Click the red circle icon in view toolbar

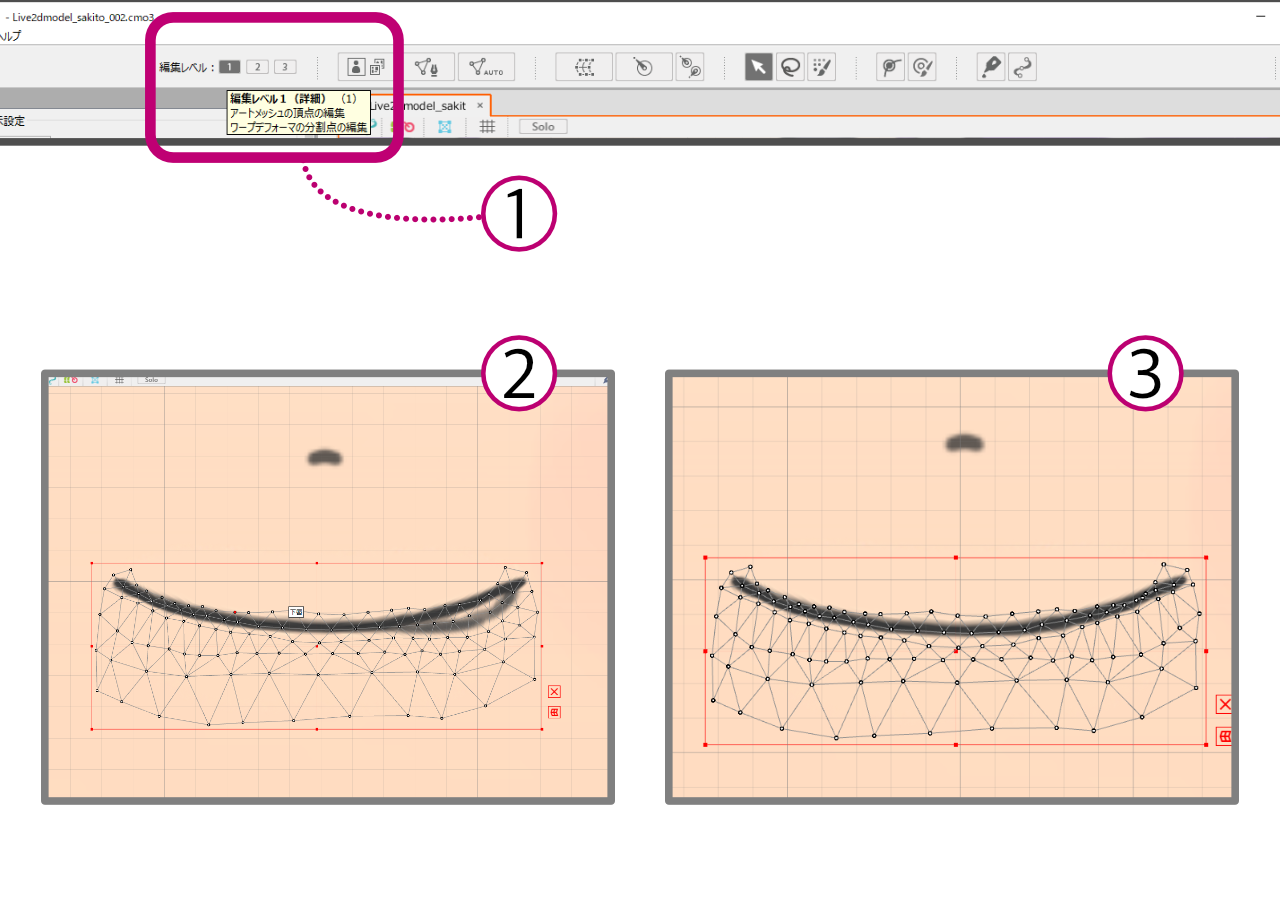(x=409, y=127)
